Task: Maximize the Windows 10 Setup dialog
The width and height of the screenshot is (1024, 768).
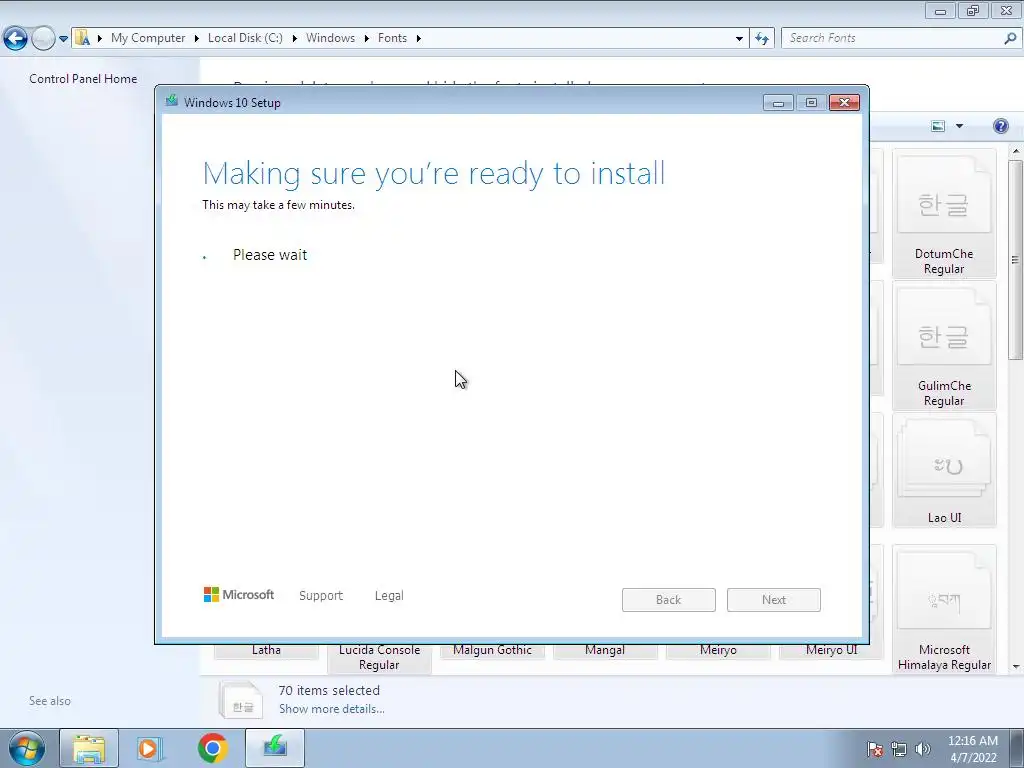Action: pyautogui.click(x=811, y=103)
